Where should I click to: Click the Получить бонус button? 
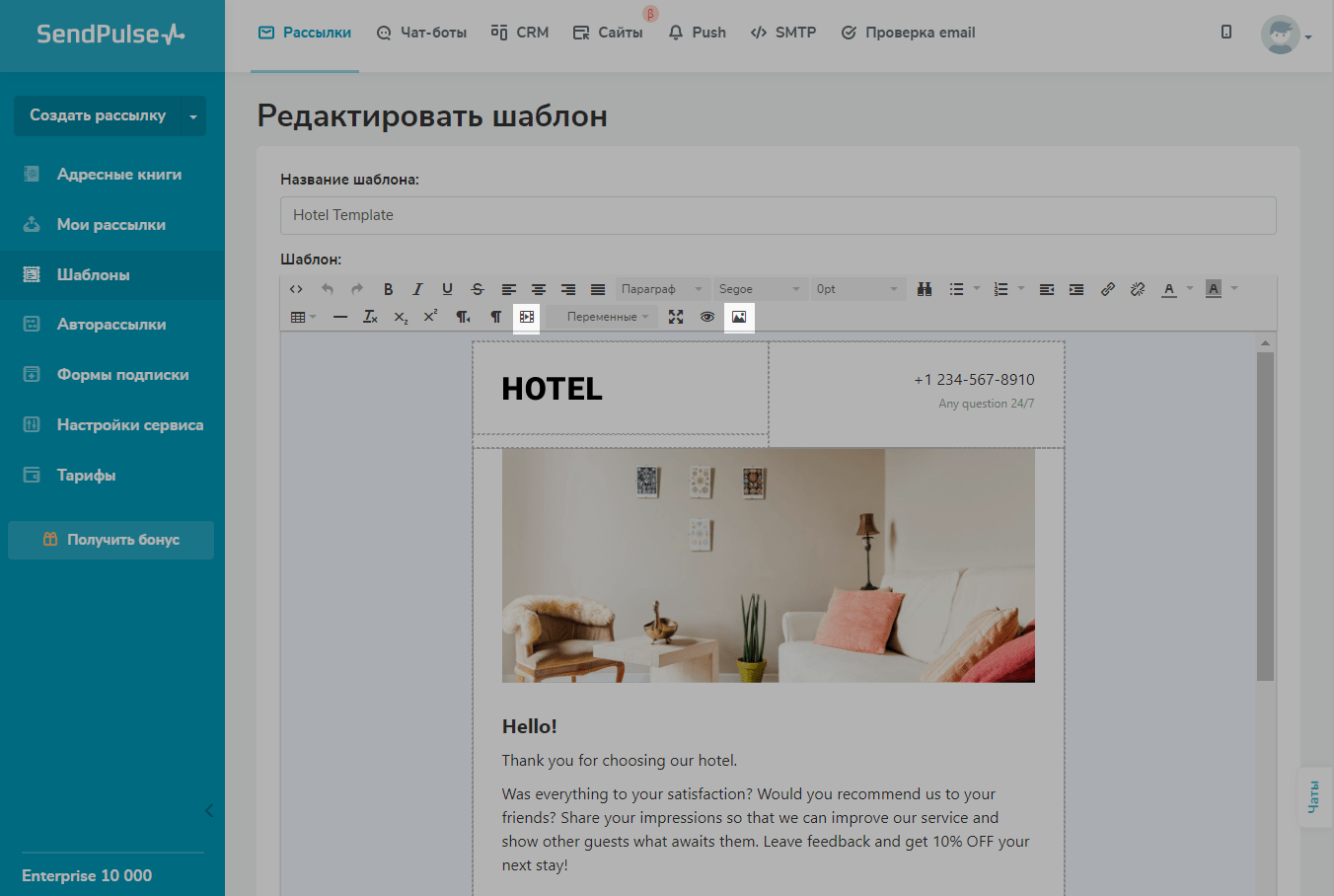tap(111, 540)
